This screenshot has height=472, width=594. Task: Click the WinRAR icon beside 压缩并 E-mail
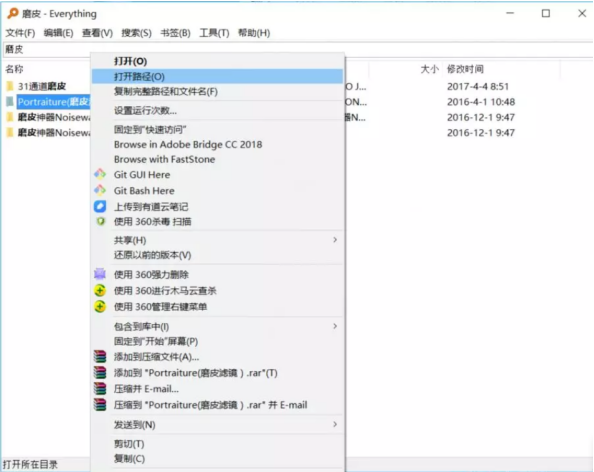pos(100,389)
